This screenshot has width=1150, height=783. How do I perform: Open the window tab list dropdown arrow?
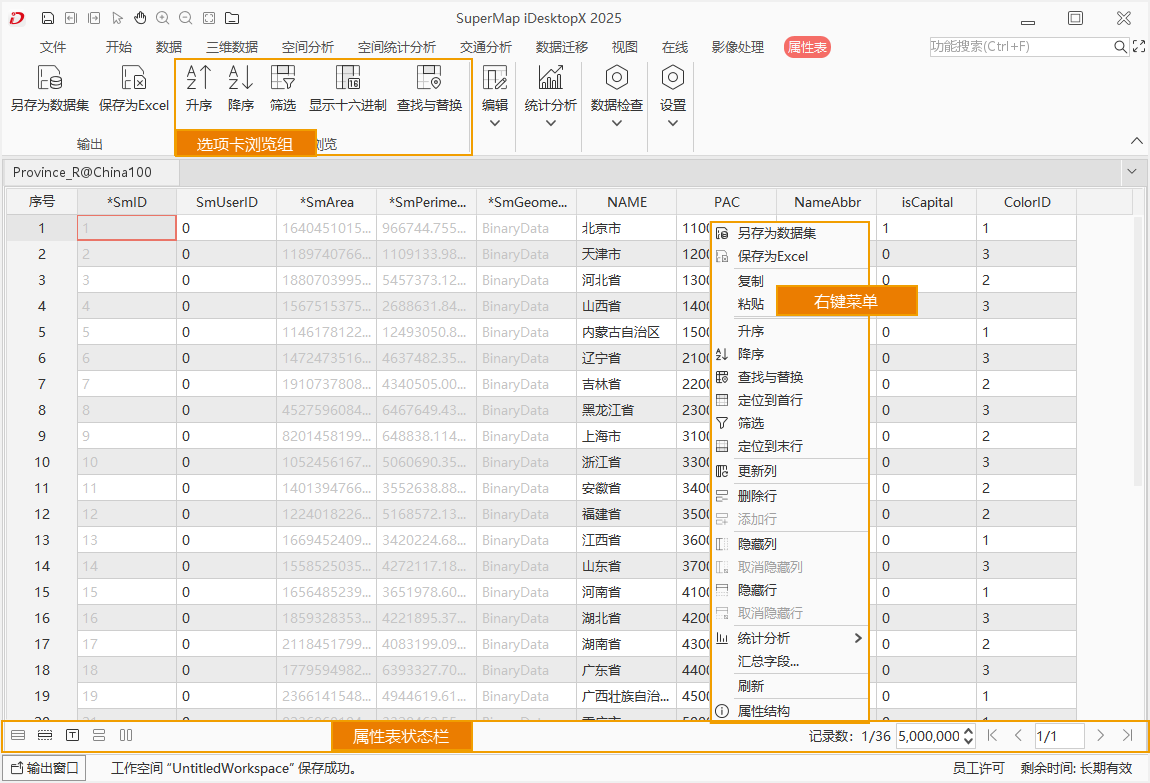pos(1132,172)
